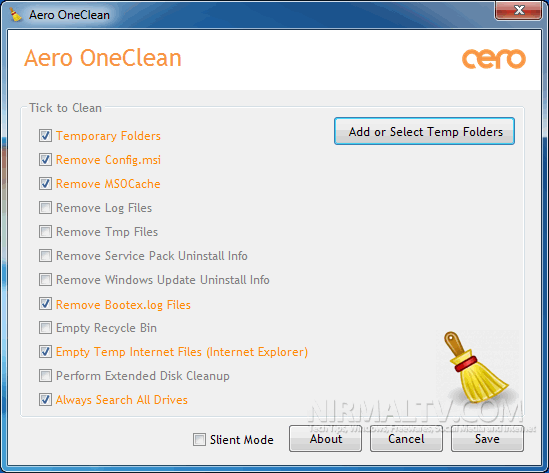Viewport: 549px width, 473px height.
Task: Untick Remove Bootex.log Files checkbox
Action: click(46, 304)
